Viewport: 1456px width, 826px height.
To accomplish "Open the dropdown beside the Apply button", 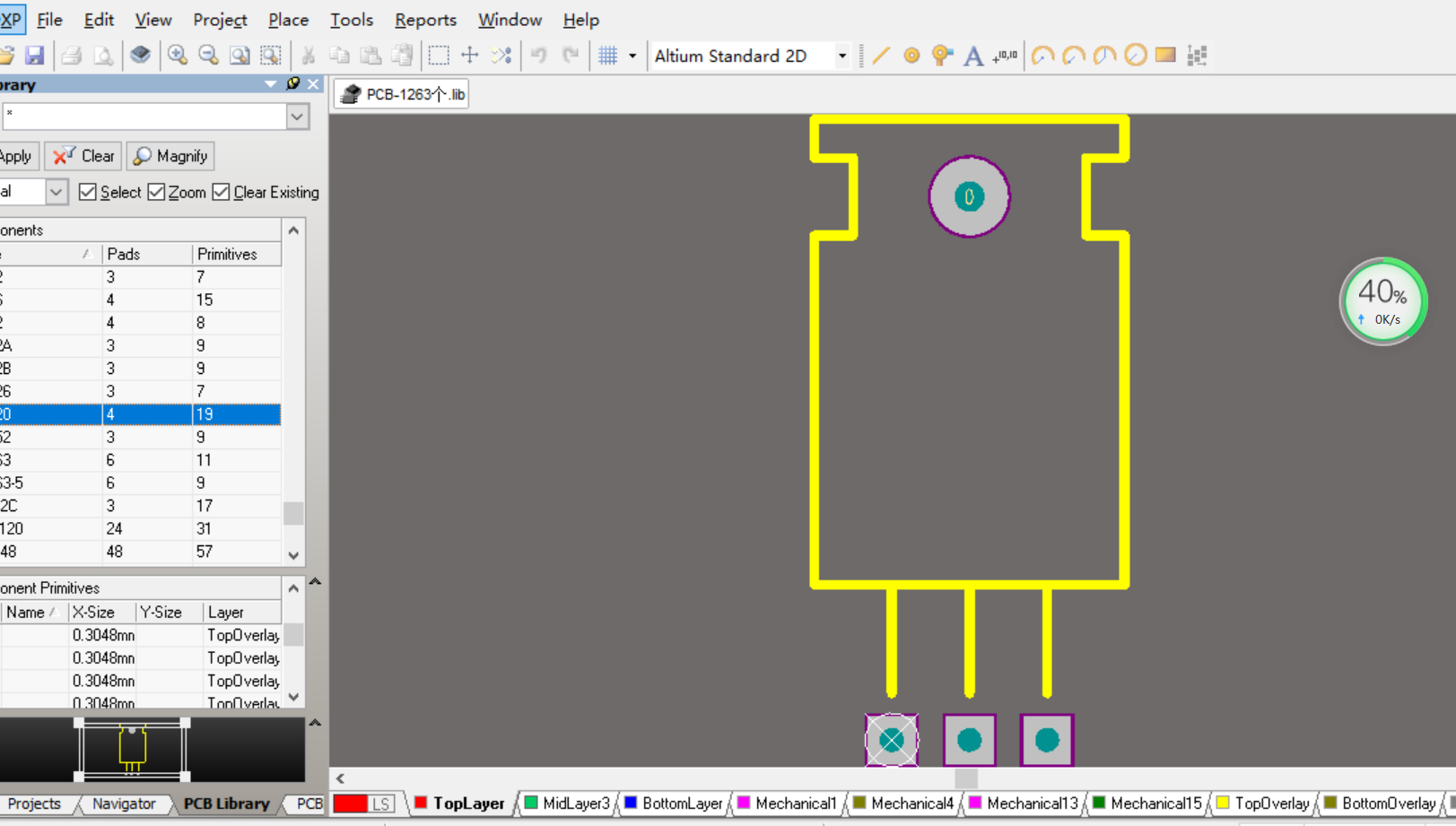I will click(56, 192).
